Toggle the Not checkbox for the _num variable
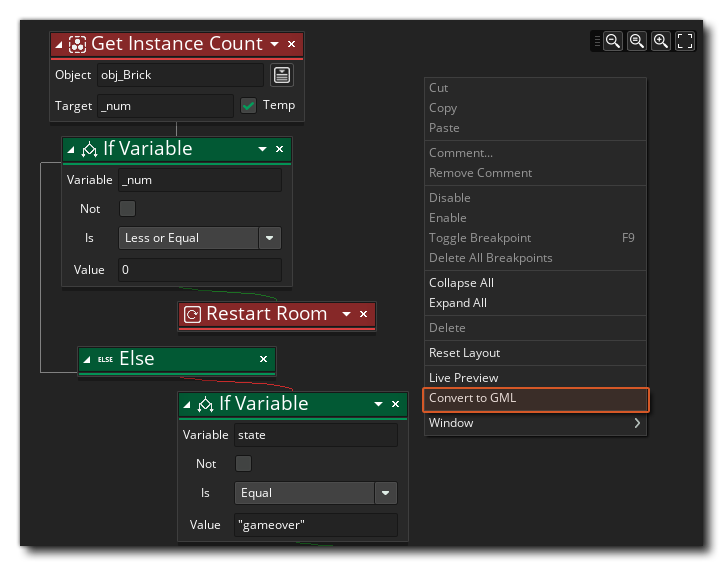Viewport: 723px width, 566px height. click(127, 209)
